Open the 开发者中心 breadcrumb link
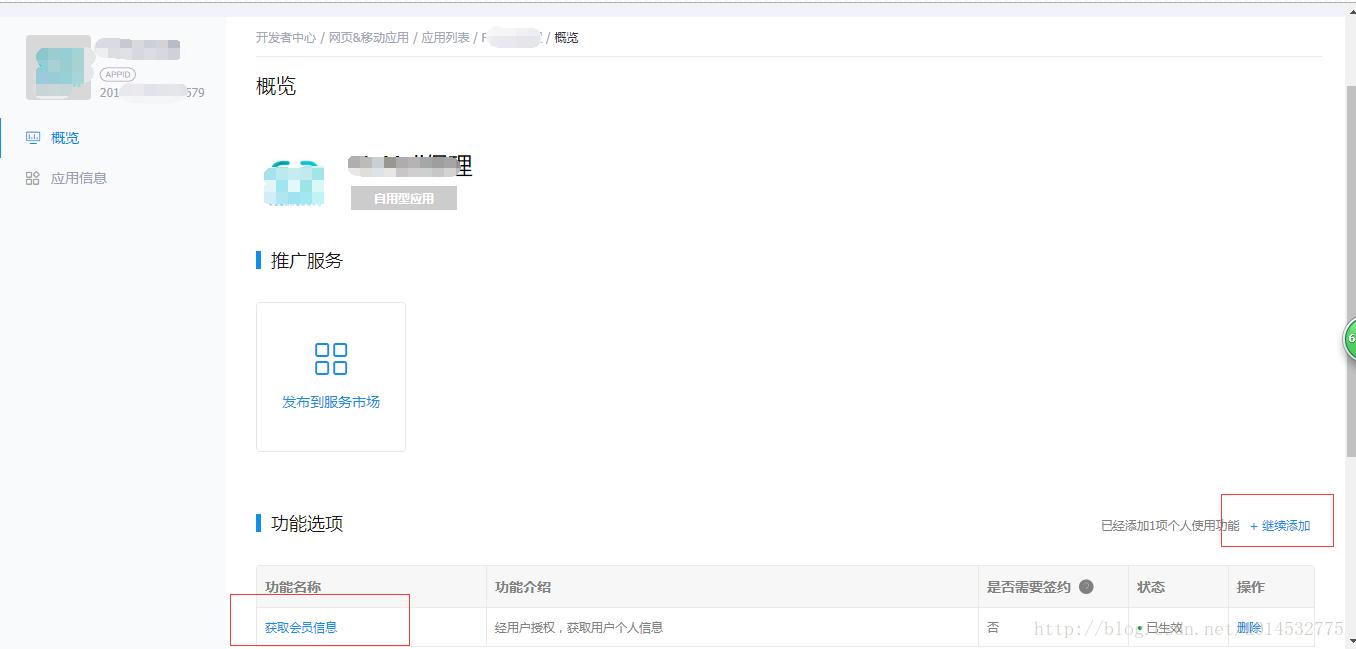The width and height of the screenshot is (1356, 649). 286,37
